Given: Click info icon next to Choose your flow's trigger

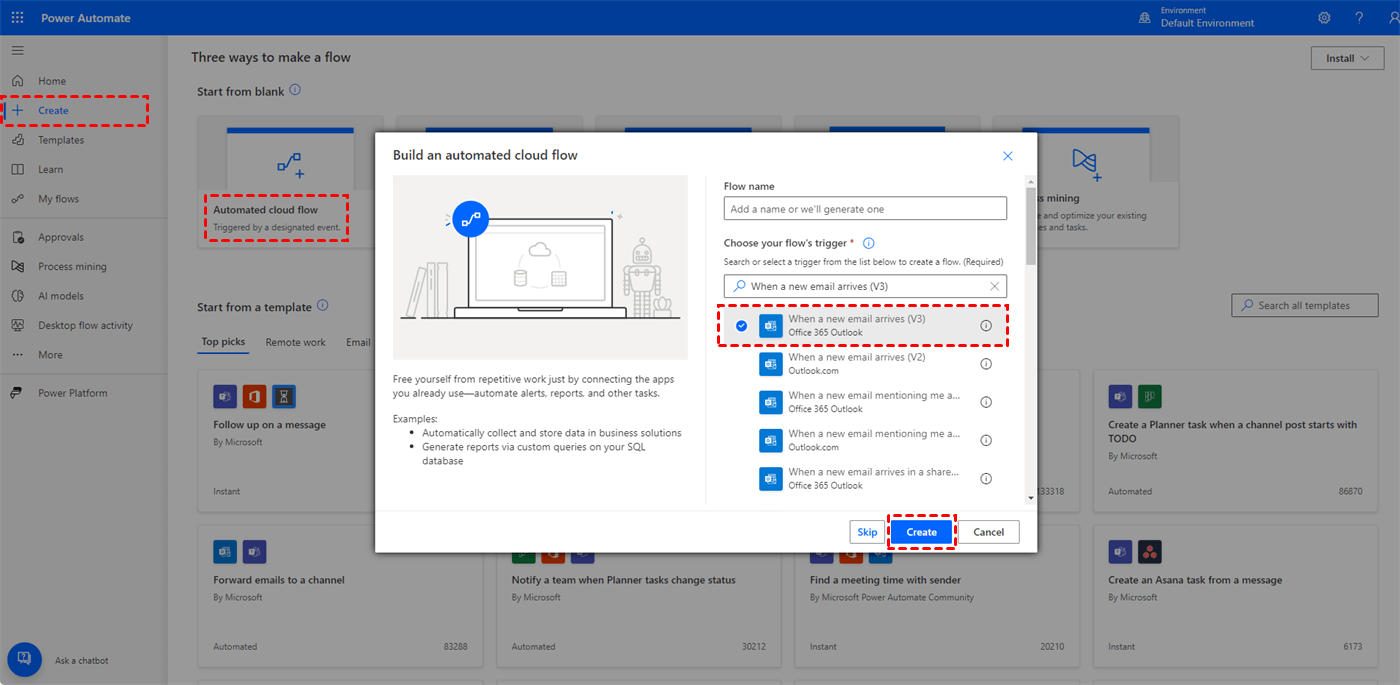Looking at the screenshot, I should (x=869, y=243).
